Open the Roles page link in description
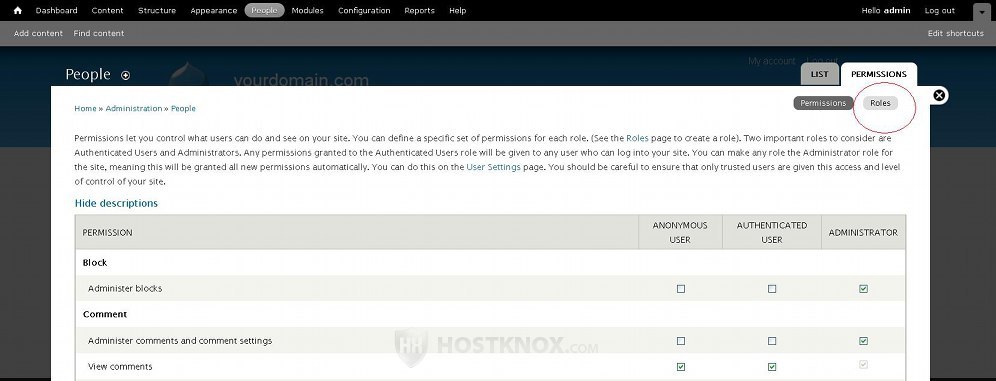The image size is (996, 381). [x=637, y=138]
